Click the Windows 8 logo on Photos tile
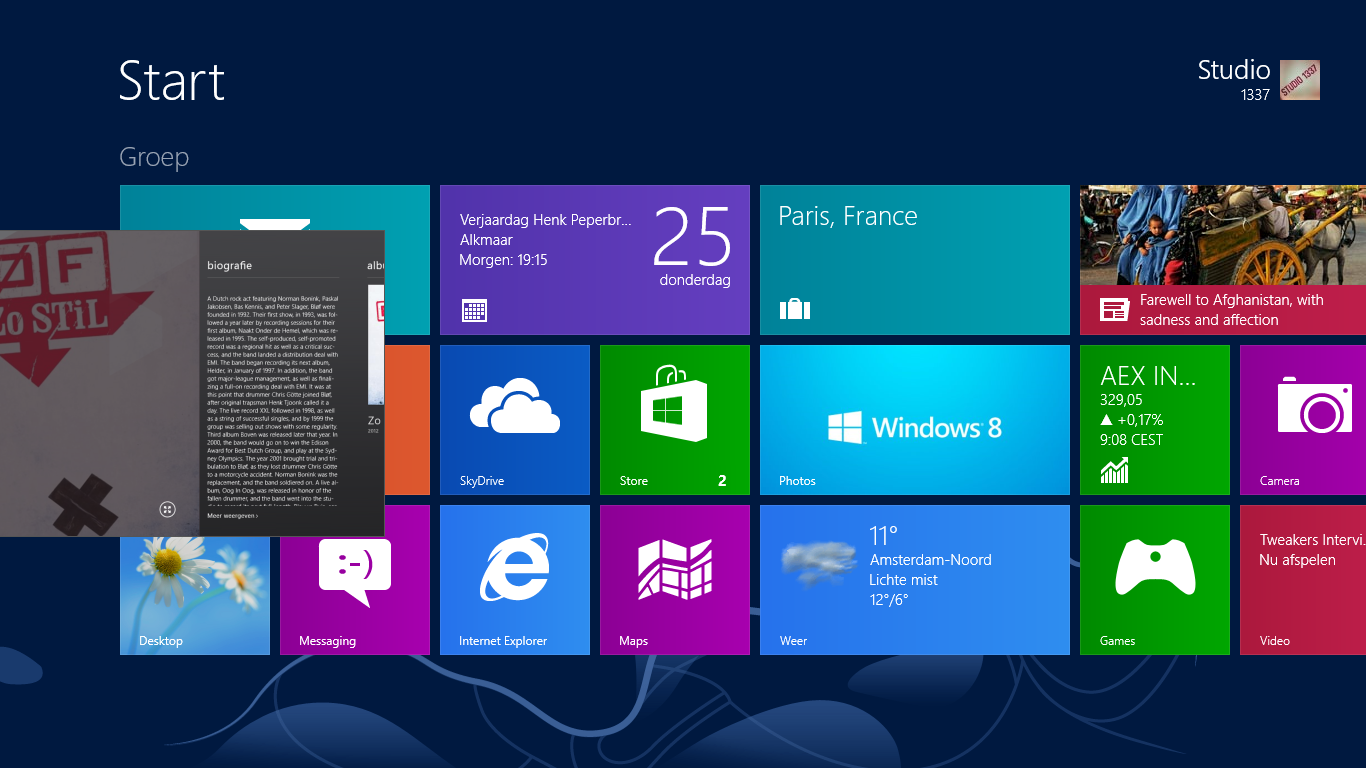 pos(914,428)
